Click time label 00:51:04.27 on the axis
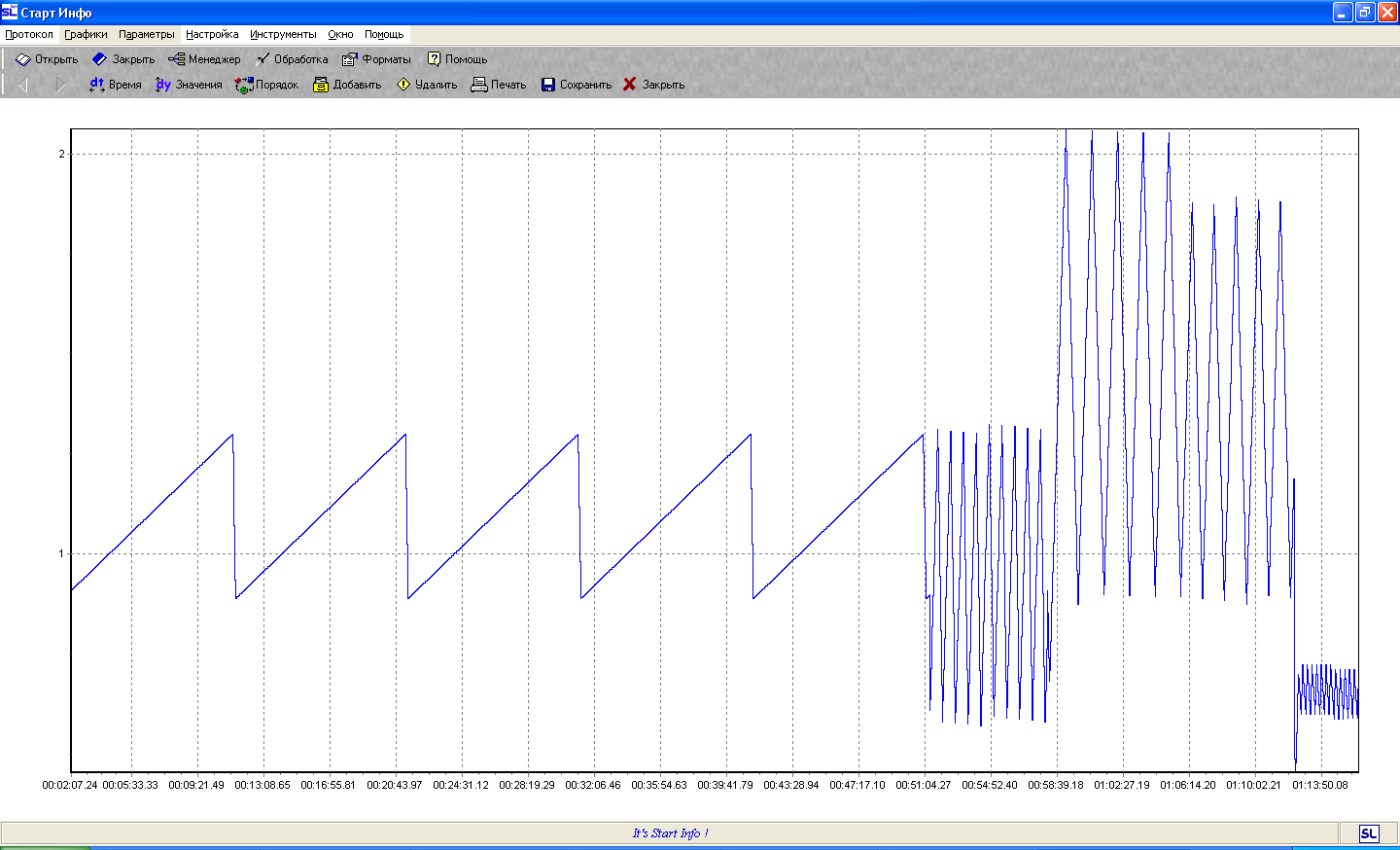1400x850 pixels. pos(924,785)
